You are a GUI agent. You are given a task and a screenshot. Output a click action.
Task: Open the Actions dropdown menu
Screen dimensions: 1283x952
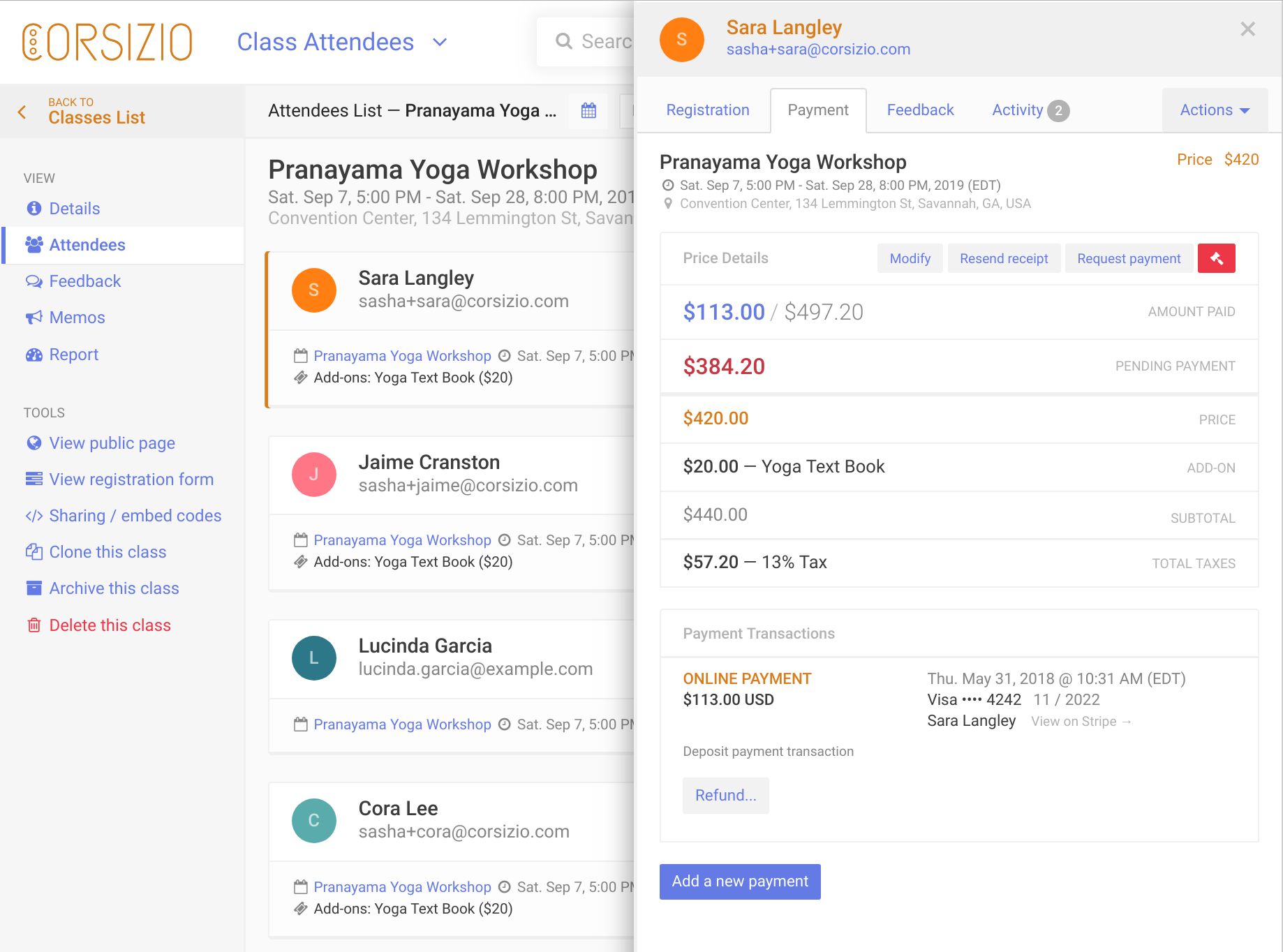click(1214, 110)
